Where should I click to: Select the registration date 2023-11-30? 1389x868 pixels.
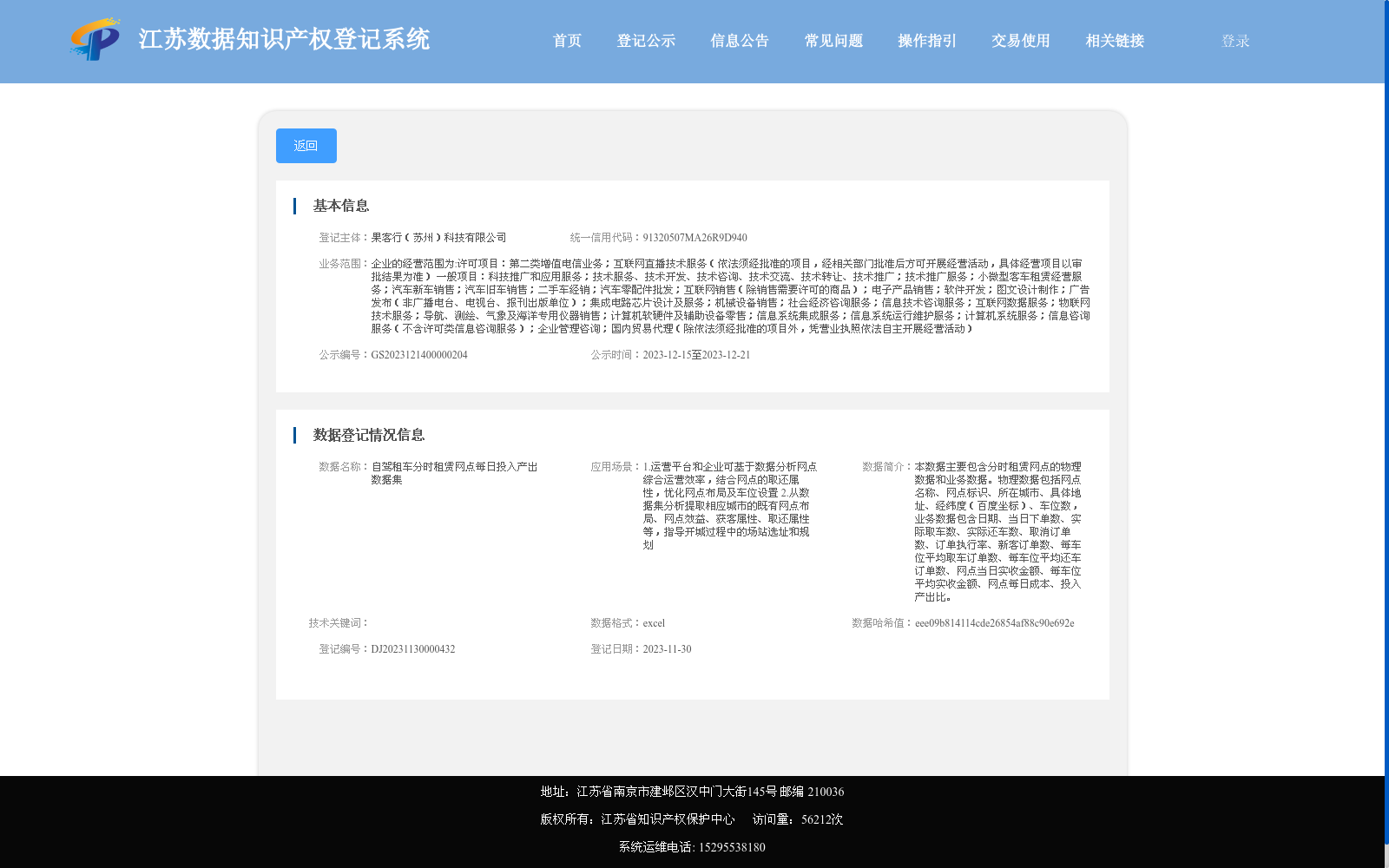click(x=667, y=649)
